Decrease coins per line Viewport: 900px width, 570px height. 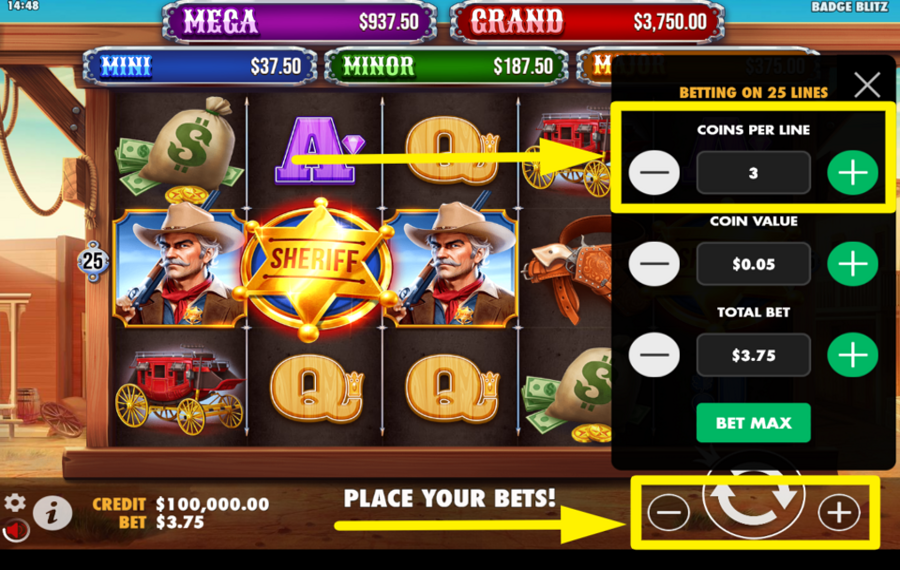tap(654, 173)
